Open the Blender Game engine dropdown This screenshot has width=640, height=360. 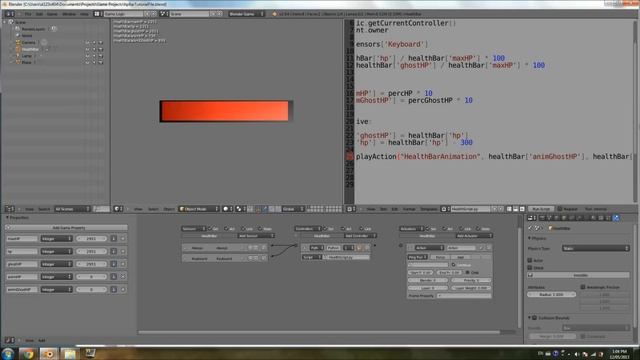coord(246,14)
